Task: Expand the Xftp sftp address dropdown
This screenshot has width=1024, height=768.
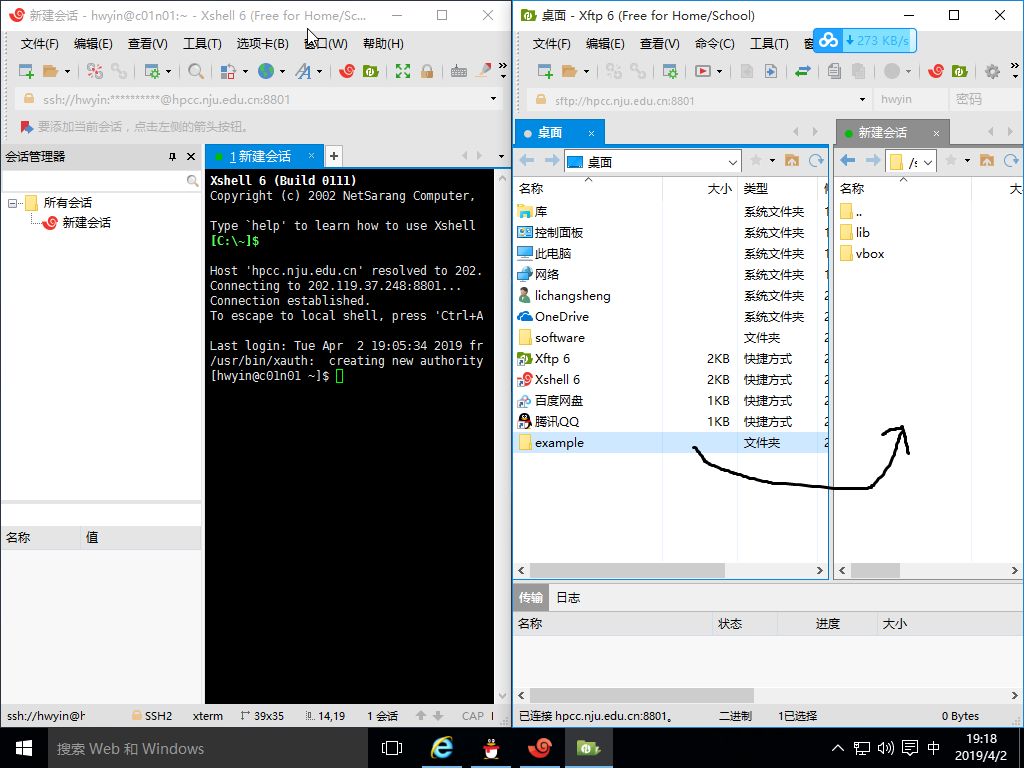Action: click(862, 100)
